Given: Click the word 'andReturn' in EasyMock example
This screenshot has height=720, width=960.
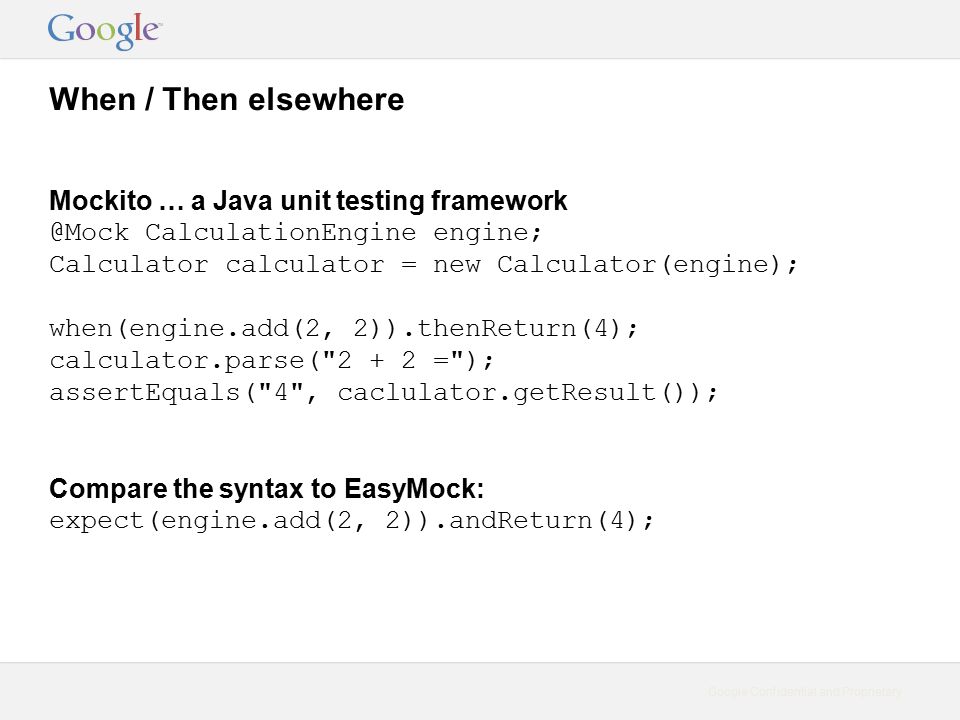Looking at the screenshot, I should pyautogui.click(x=520, y=520).
